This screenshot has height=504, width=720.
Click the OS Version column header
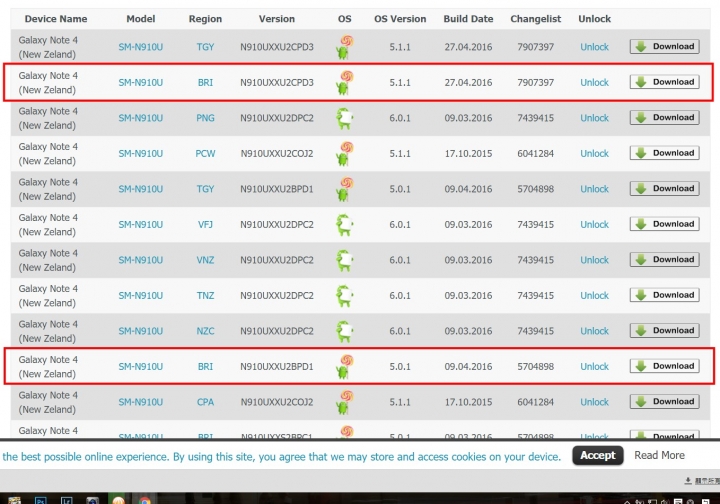(x=400, y=19)
